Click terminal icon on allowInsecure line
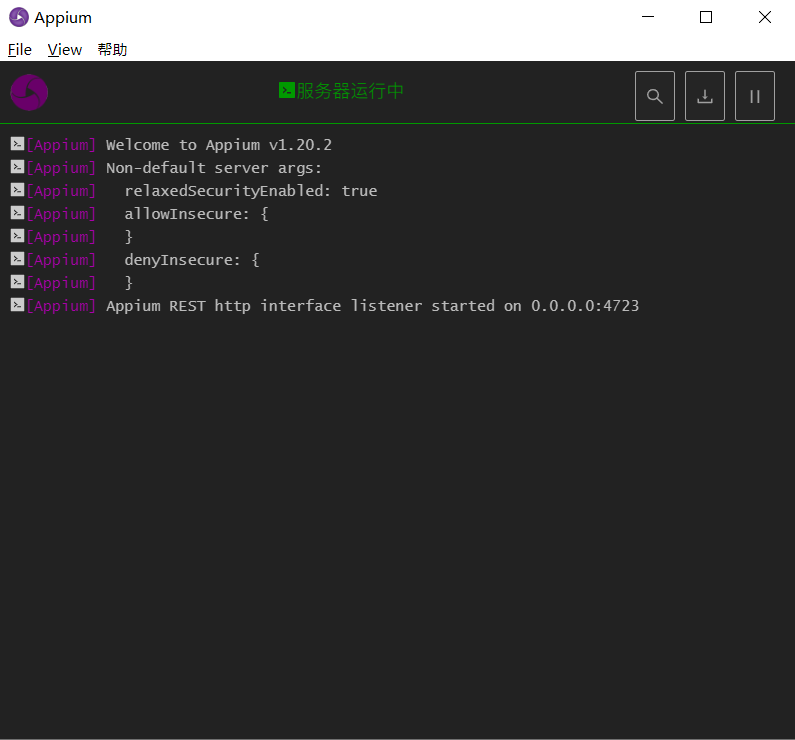The image size is (795, 740). tap(17, 213)
